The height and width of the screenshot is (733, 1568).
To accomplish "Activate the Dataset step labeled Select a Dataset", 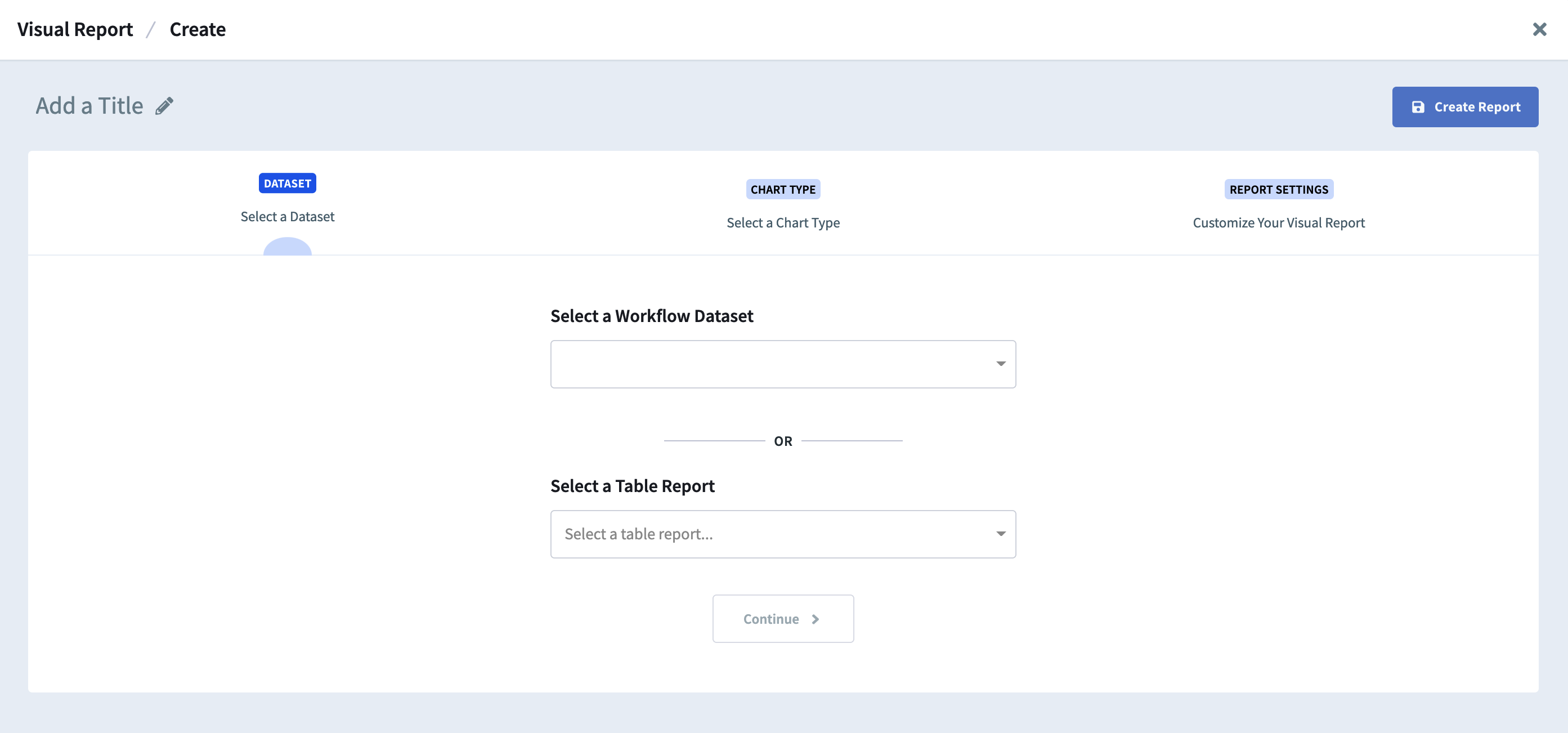I will point(286,216).
